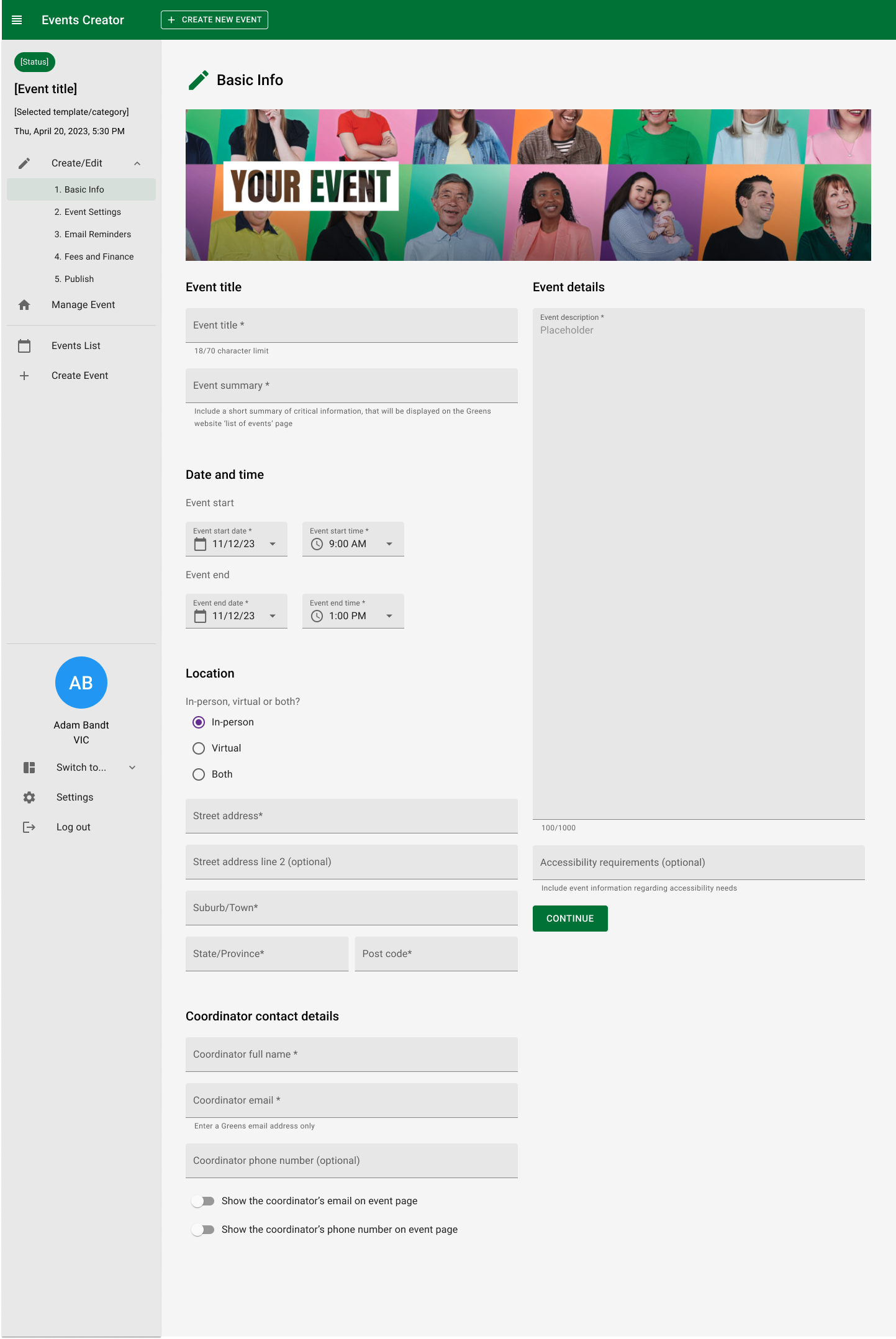Click the Coordinator full name field
The height and width of the screenshot is (1339, 896).
point(351,1055)
